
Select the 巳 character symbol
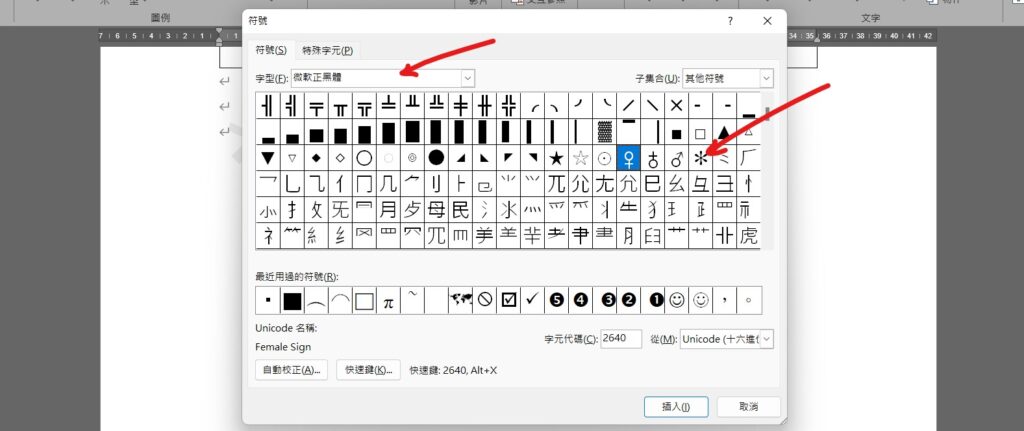coord(652,184)
